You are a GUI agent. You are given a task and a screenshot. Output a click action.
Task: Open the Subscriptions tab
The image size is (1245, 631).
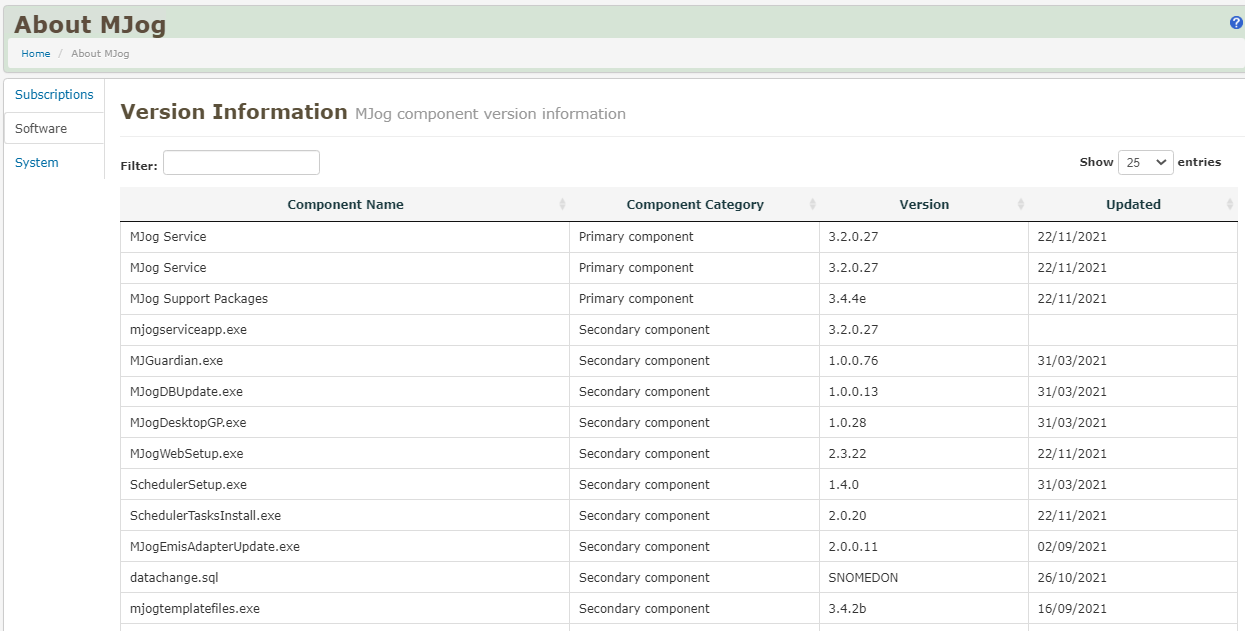pyautogui.click(x=54, y=95)
